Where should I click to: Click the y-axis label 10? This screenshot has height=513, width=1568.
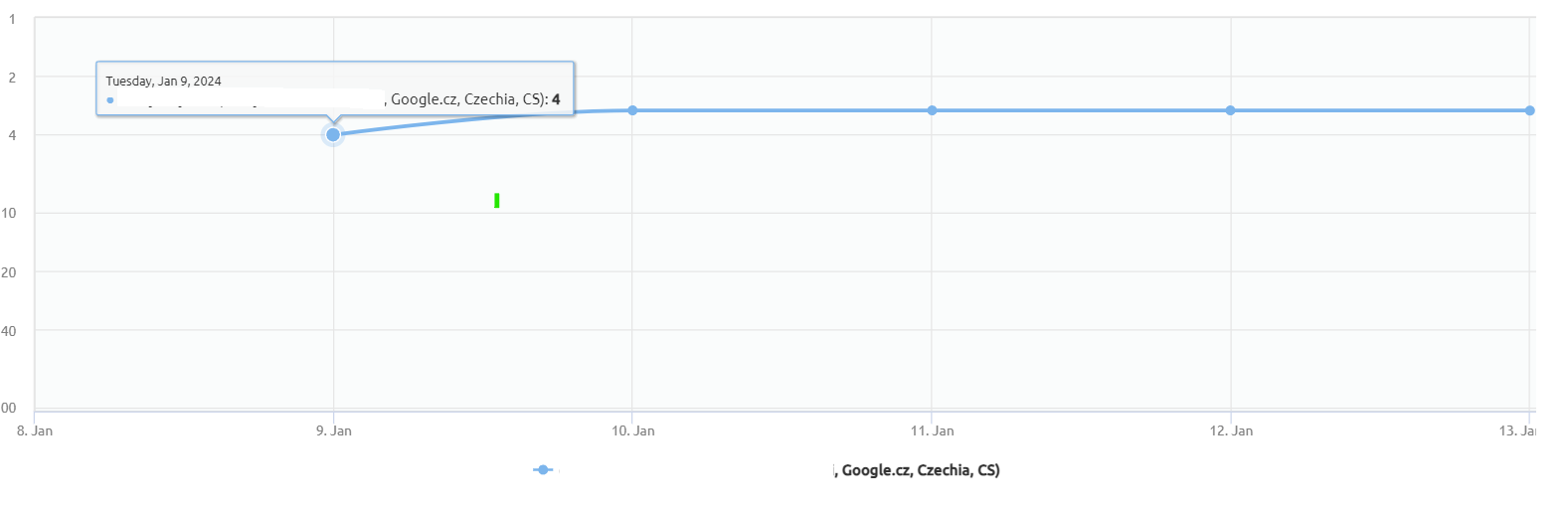9,213
